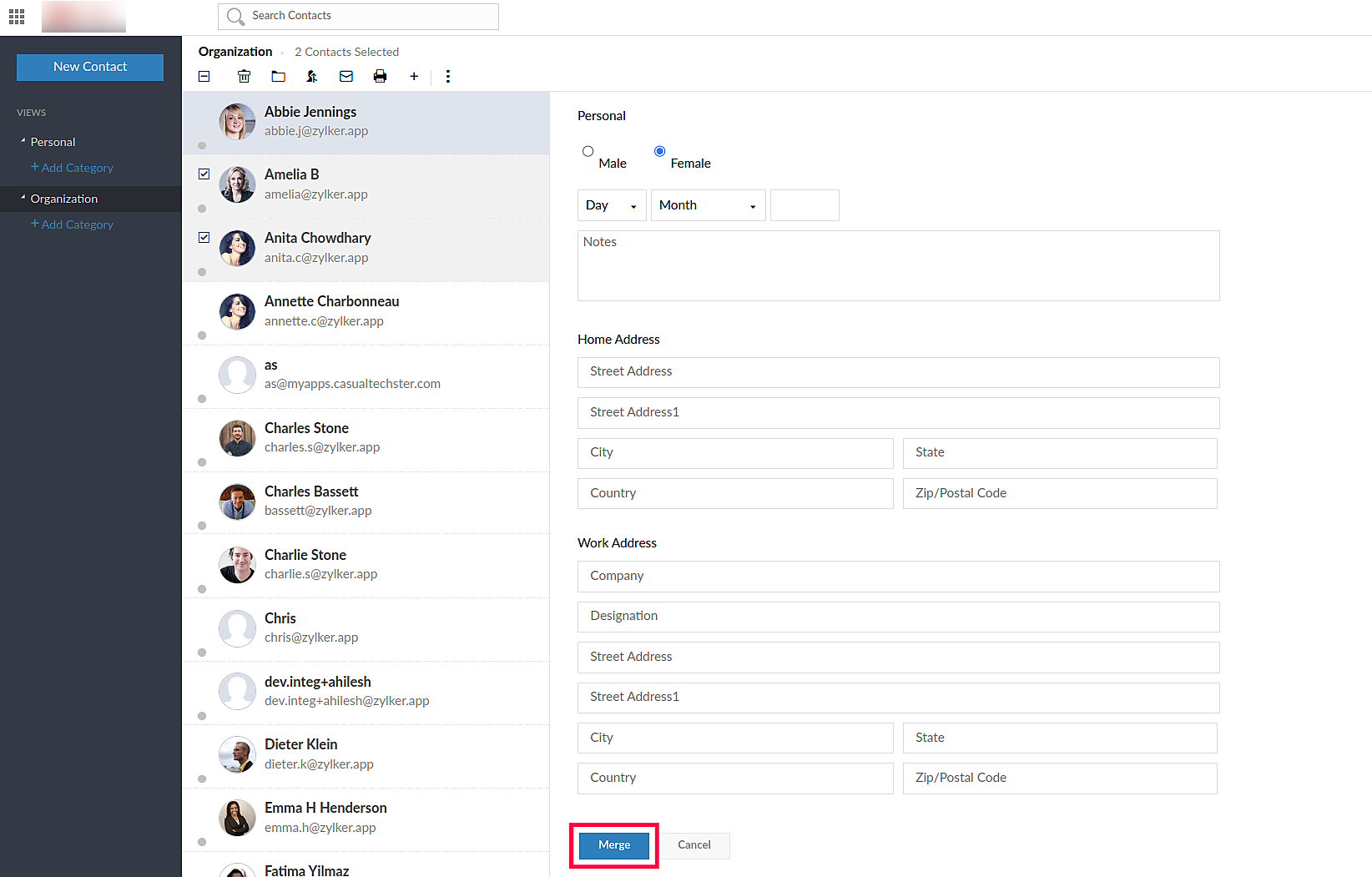Uncheck the Amelia B contact checkbox
This screenshot has width=1372, height=877.
[204, 174]
